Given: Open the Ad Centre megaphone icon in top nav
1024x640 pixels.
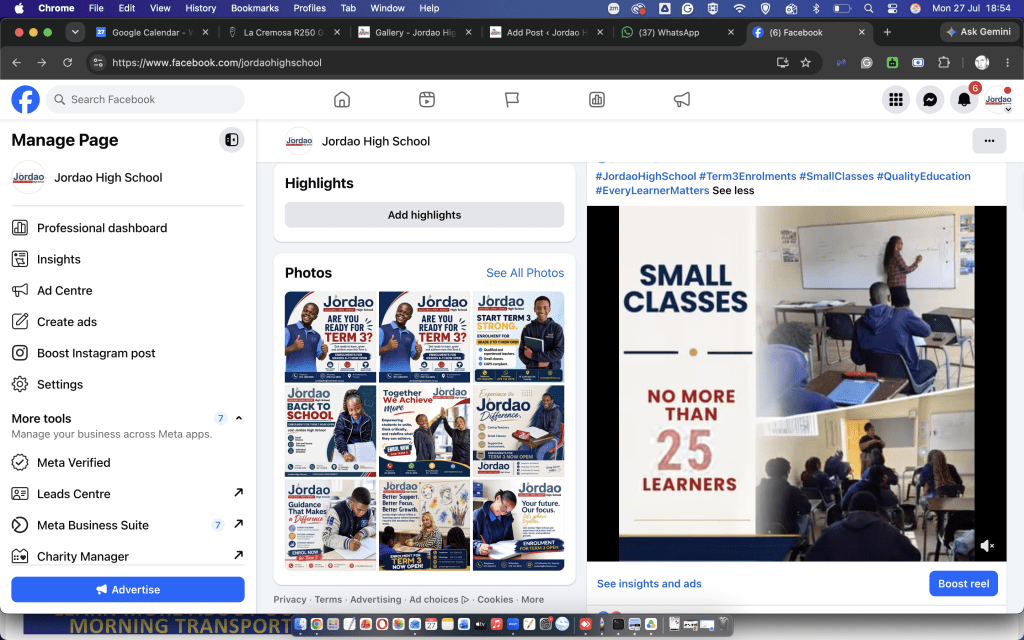Looking at the screenshot, I should pyautogui.click(x=681, y=99).
